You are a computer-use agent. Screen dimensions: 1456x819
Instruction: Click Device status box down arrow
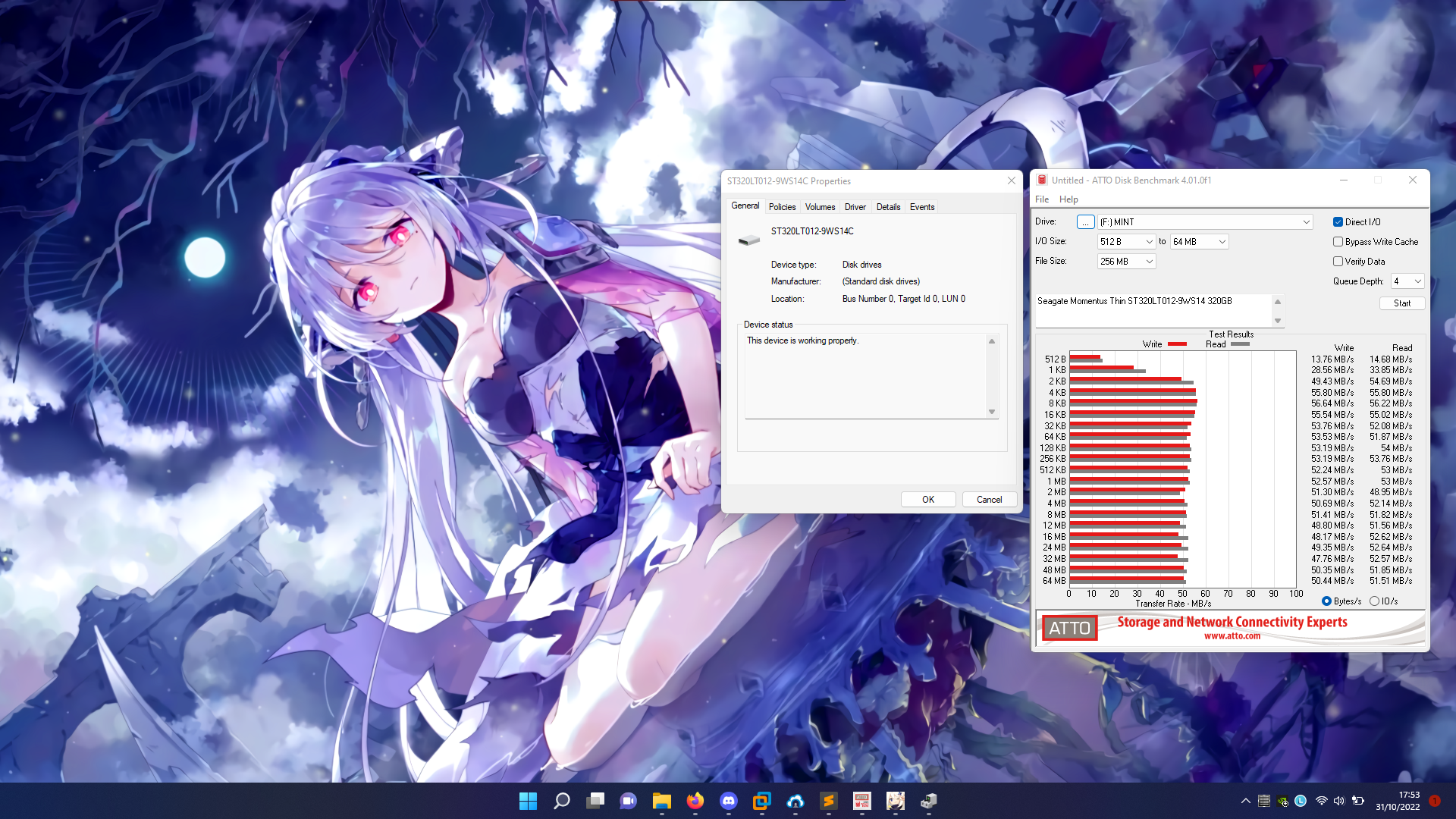[991, 412]
